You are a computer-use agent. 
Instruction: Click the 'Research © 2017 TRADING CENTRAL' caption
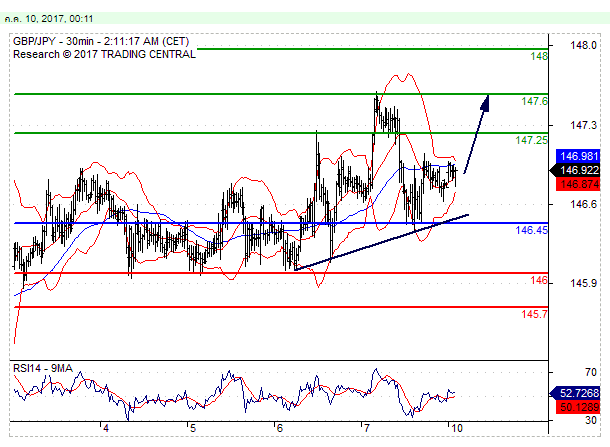(104, 54)
